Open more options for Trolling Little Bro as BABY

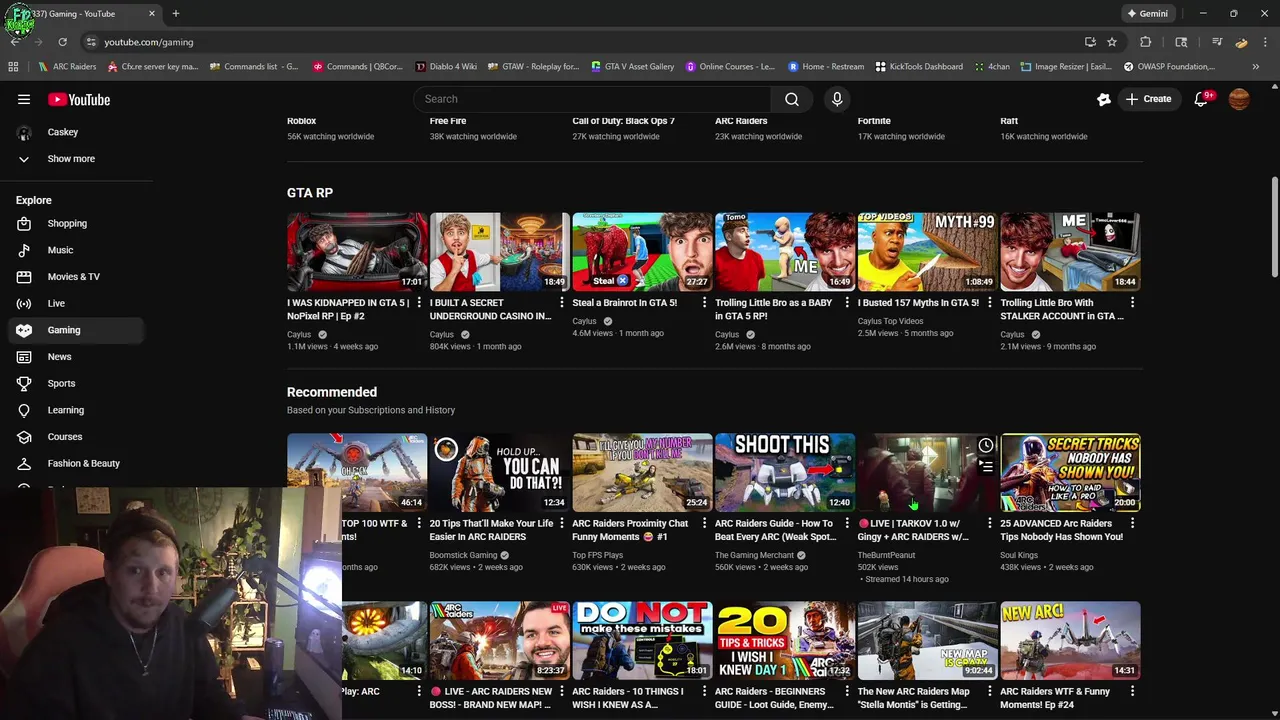(847, 303)
